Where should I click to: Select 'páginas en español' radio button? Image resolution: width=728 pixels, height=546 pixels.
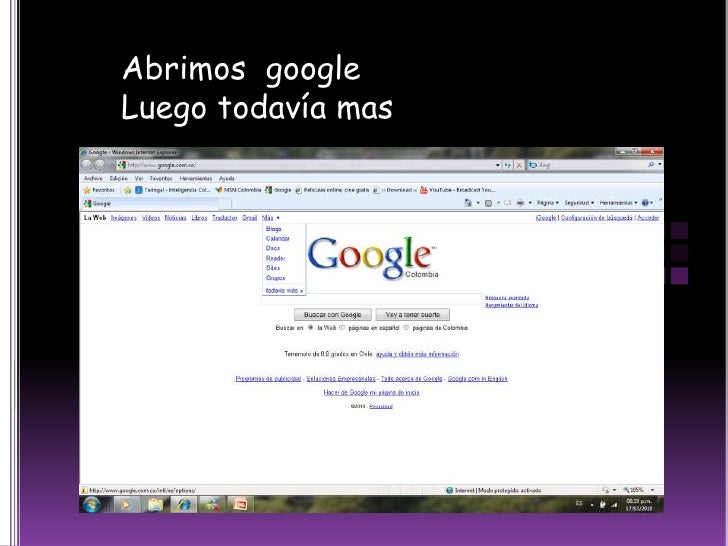click(342, 328)
